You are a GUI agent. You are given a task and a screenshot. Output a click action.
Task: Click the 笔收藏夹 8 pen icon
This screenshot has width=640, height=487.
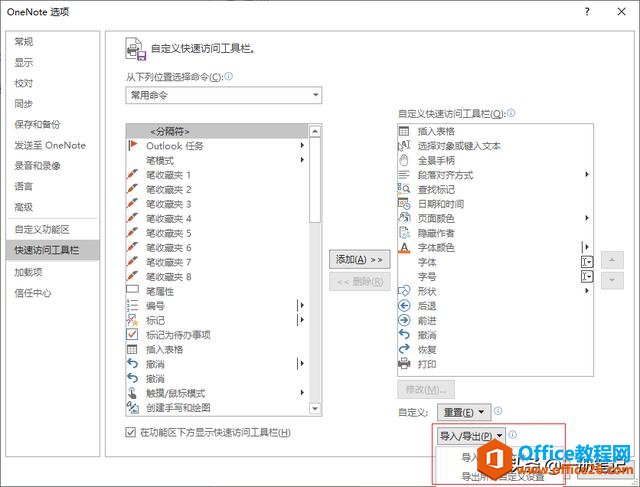133,276
